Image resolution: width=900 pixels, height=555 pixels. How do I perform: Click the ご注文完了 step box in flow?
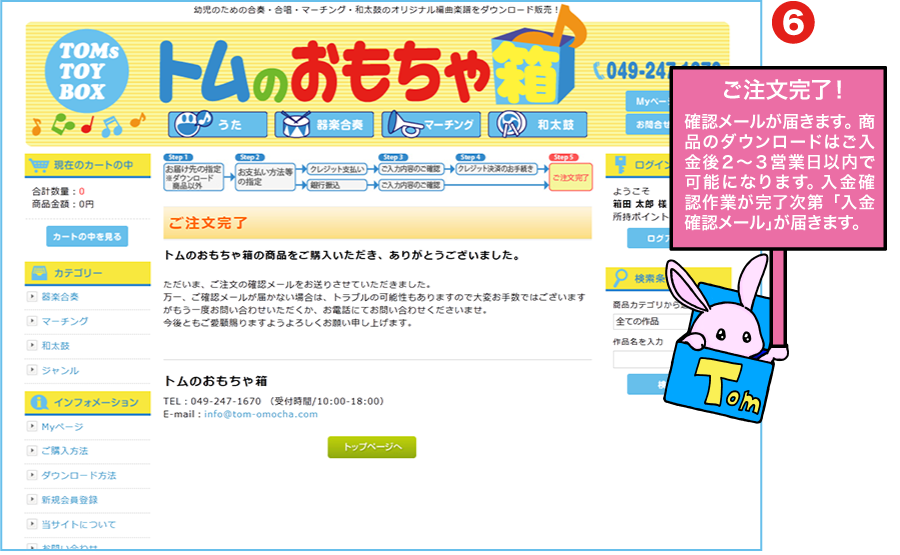(x=571, y=177)
